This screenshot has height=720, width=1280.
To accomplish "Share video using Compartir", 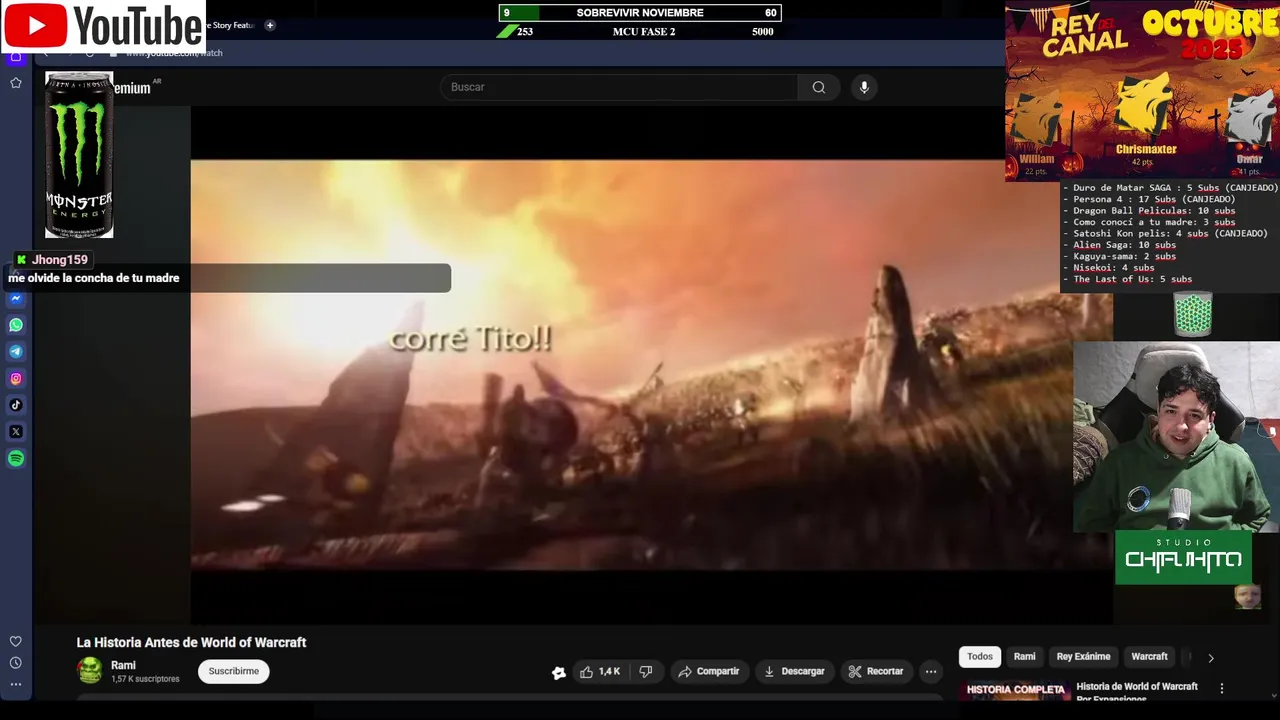I will pyautogui.click(x=708, y=672).
